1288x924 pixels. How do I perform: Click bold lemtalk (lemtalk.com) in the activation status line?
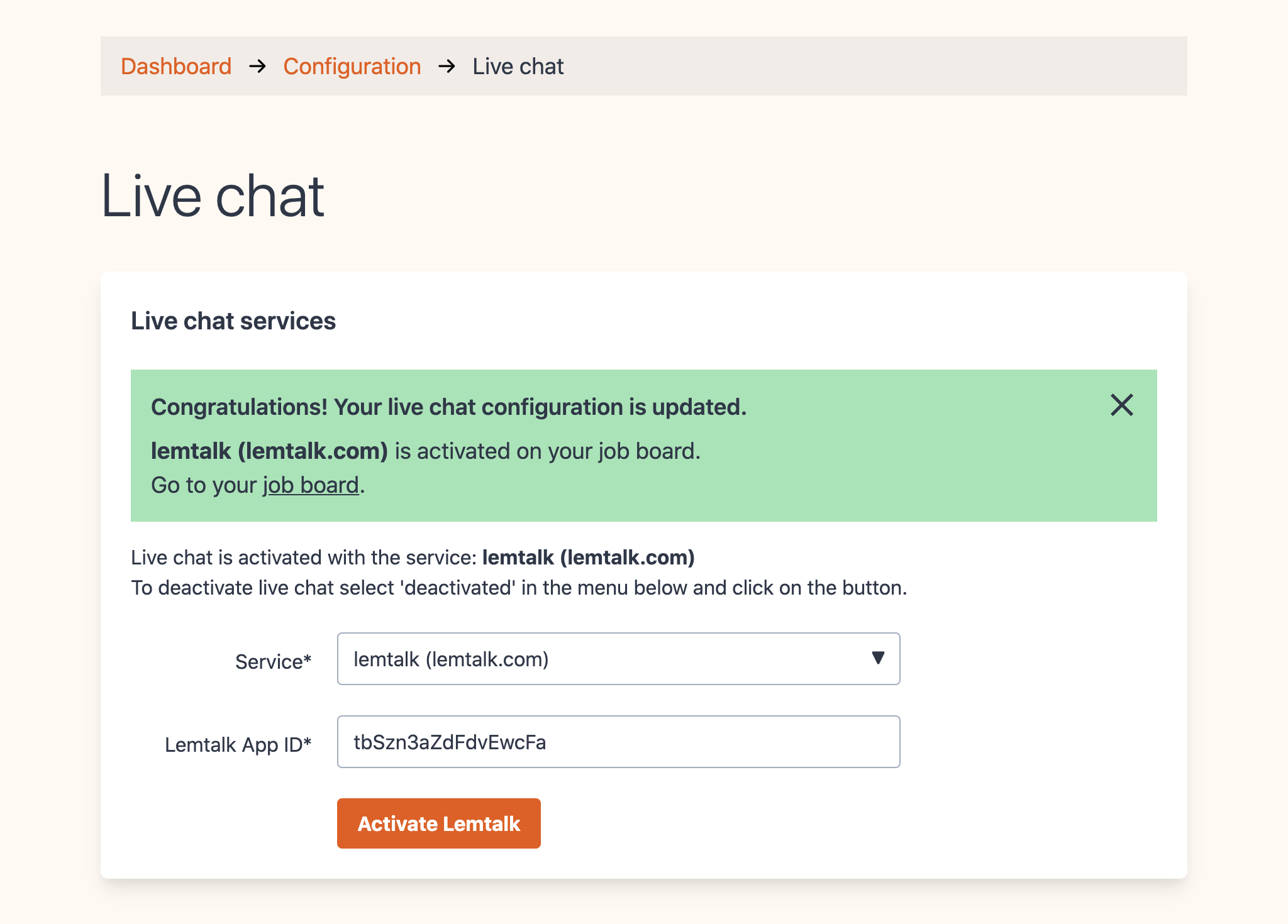[x=589, y=558]
